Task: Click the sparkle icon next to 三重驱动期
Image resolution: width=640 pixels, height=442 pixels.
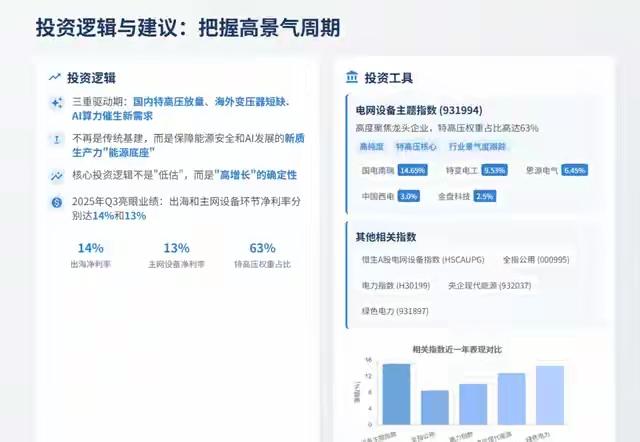Action: (57, 103)
